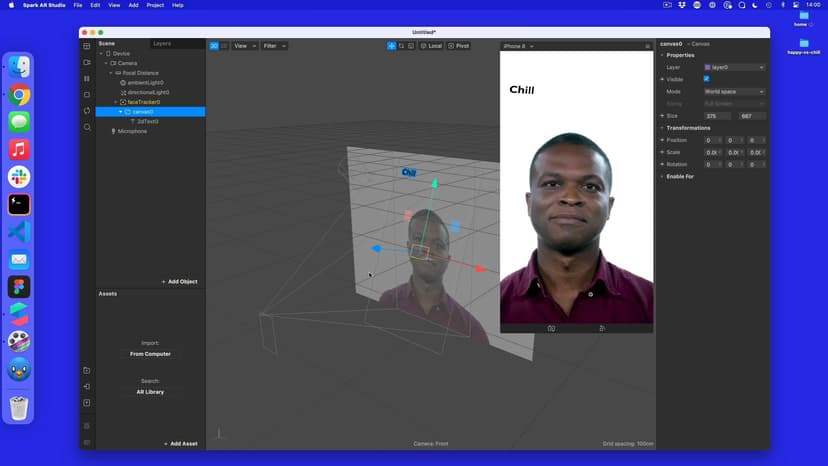
Task: Collapse the canvas0 tree node
Action: click(x=120, y=111)
